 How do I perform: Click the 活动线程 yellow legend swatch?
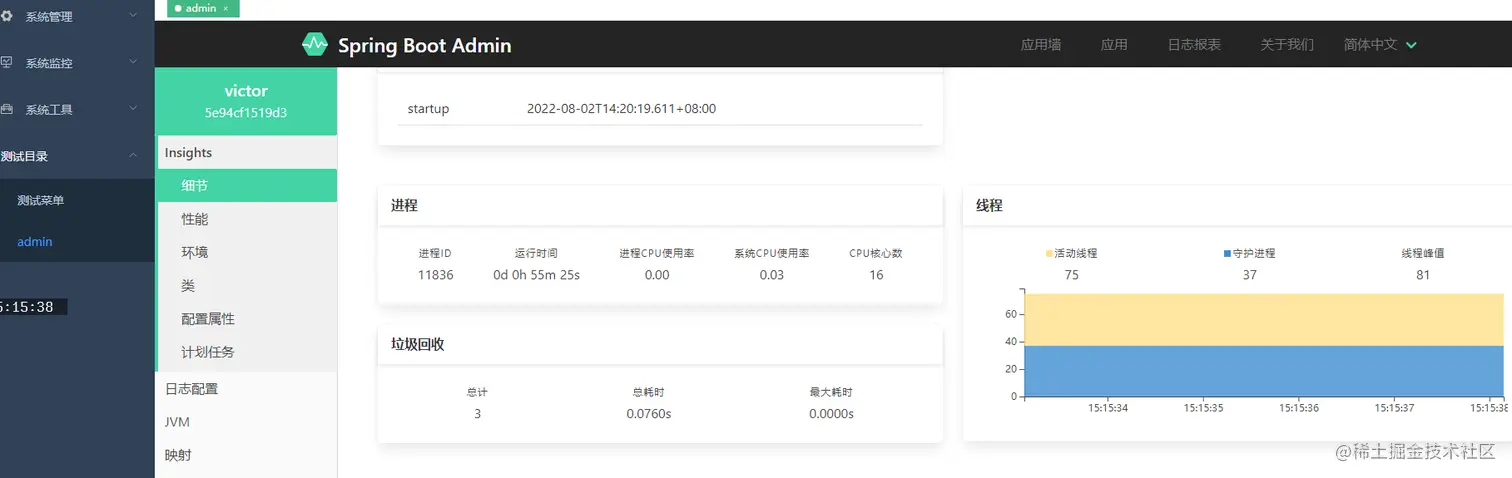click(x=1049, y=254)
